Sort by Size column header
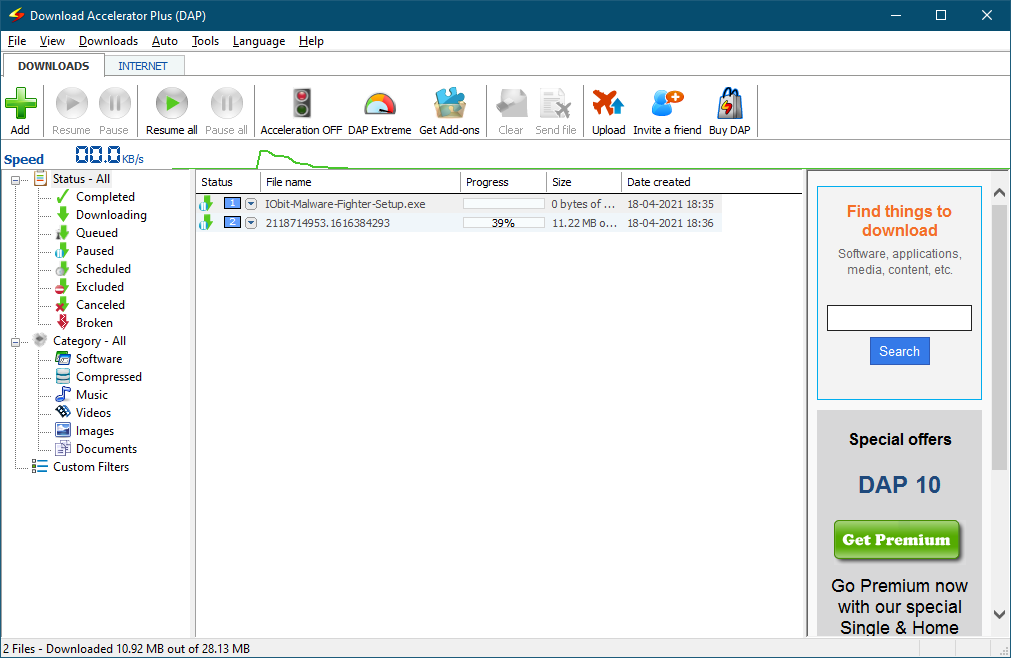 click(x=584, y=182)
